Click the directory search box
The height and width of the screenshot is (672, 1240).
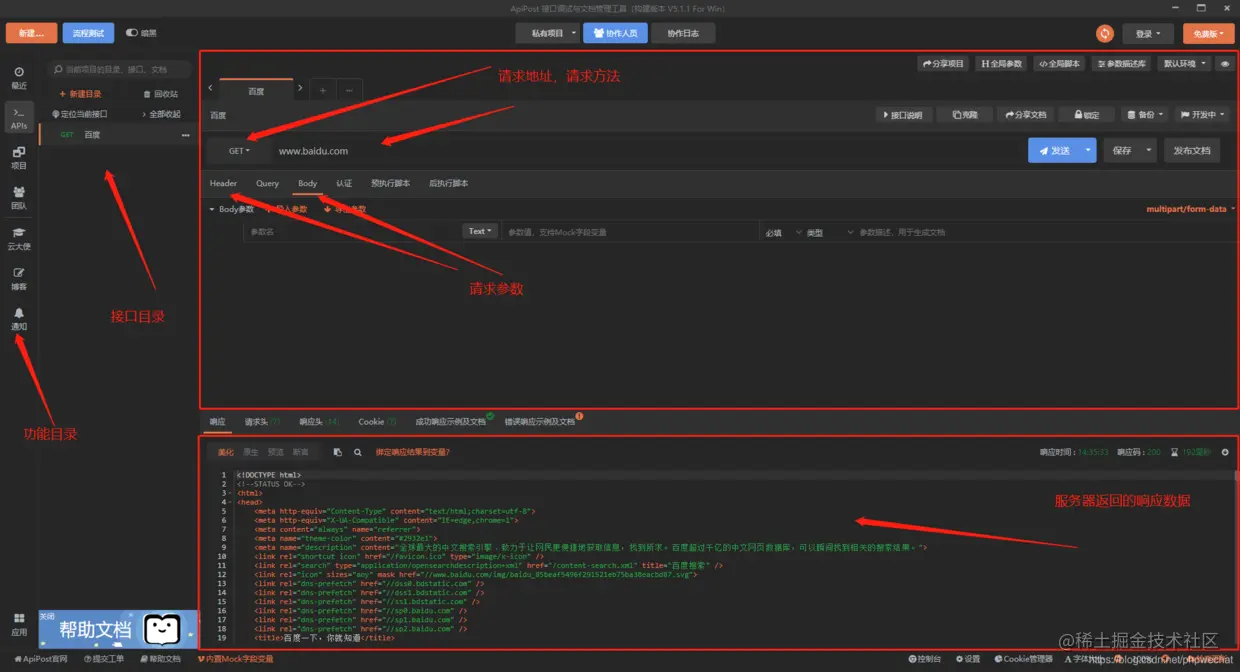point(119,69)
